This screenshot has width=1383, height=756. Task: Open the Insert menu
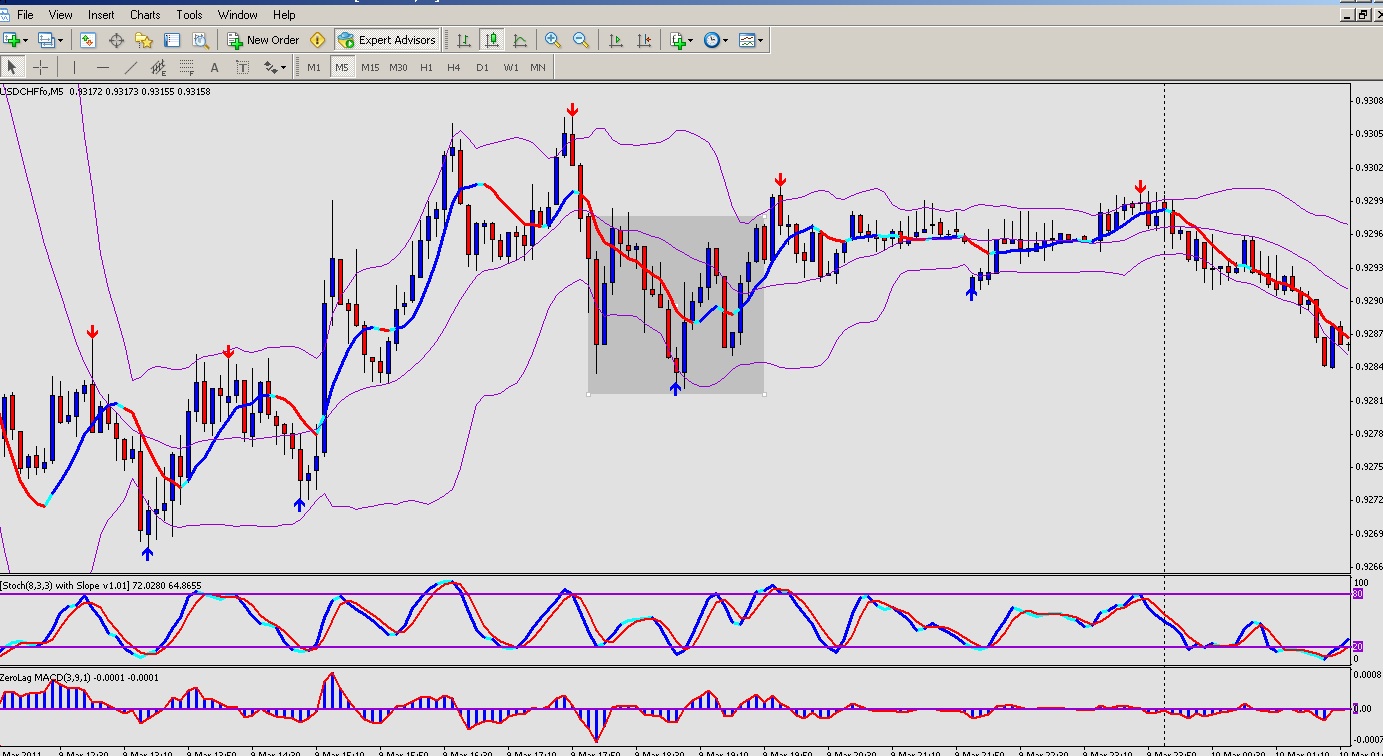tap(101, 15)
